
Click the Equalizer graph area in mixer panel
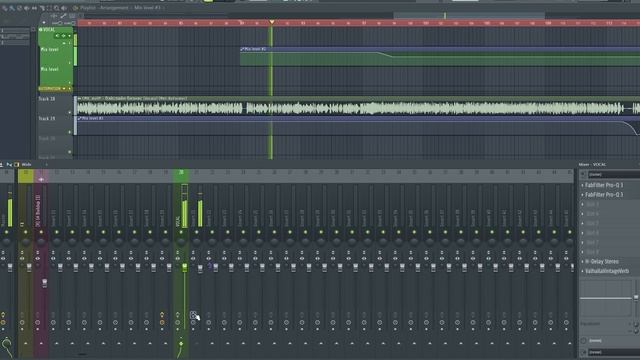[606, 298]
